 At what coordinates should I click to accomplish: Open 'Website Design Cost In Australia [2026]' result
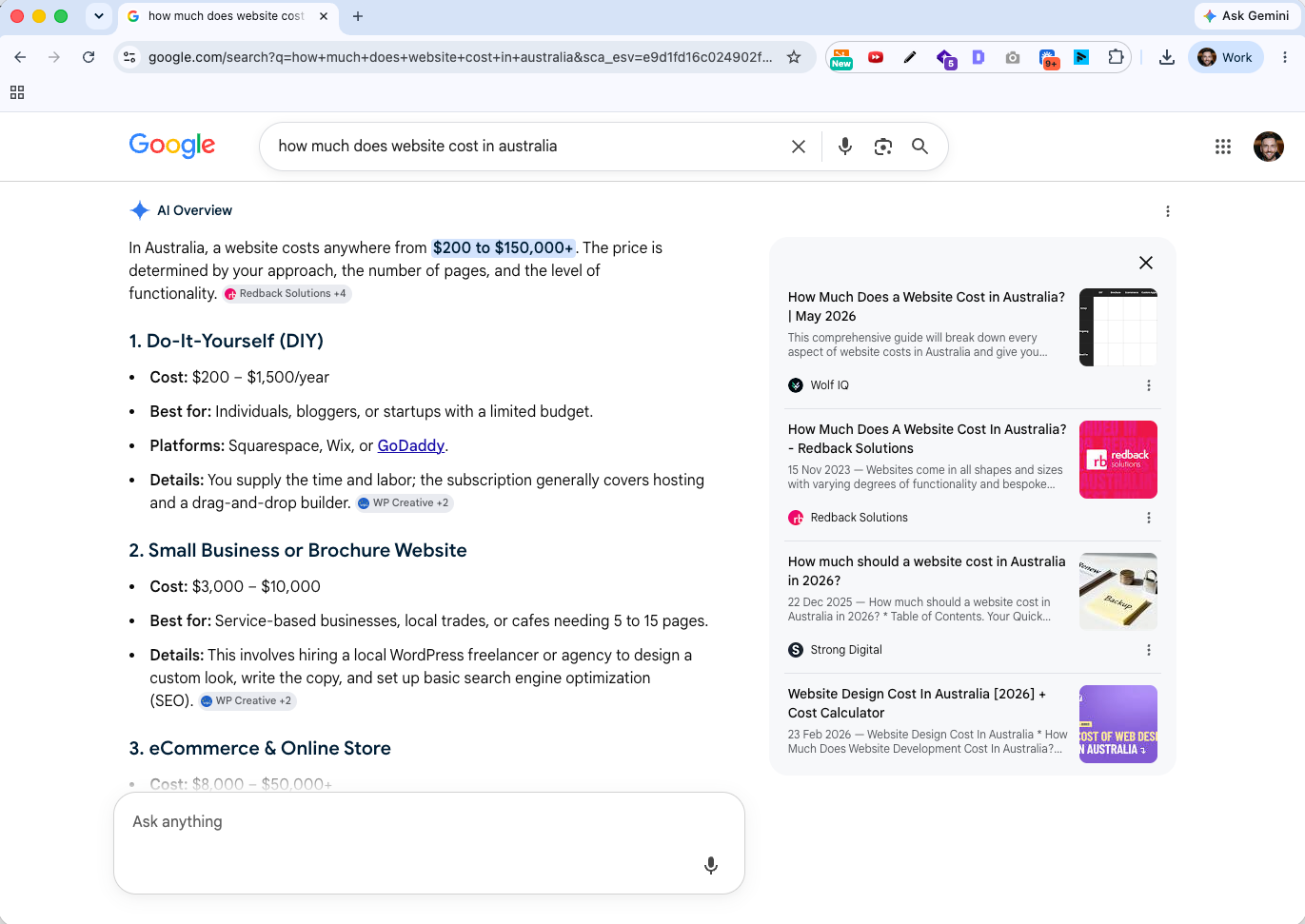click(x=917, y=703)
